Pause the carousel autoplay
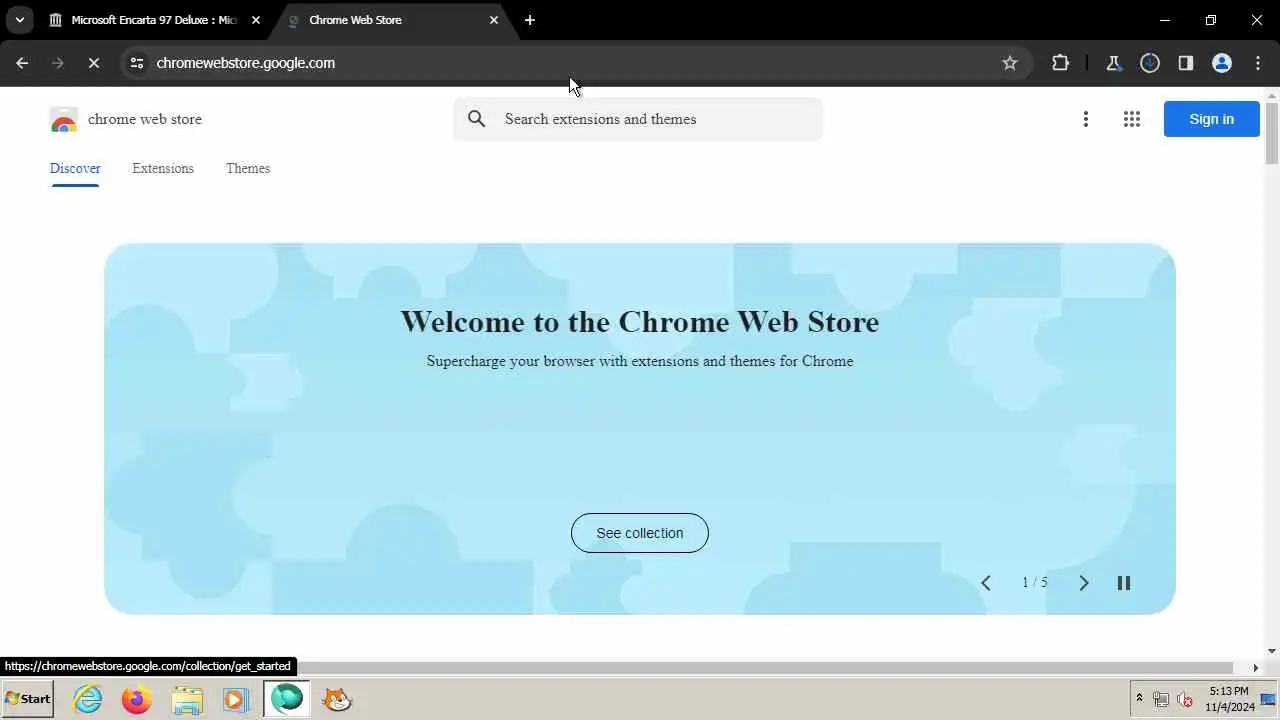The image size is (1280, 720). [x=1124, y=583]
